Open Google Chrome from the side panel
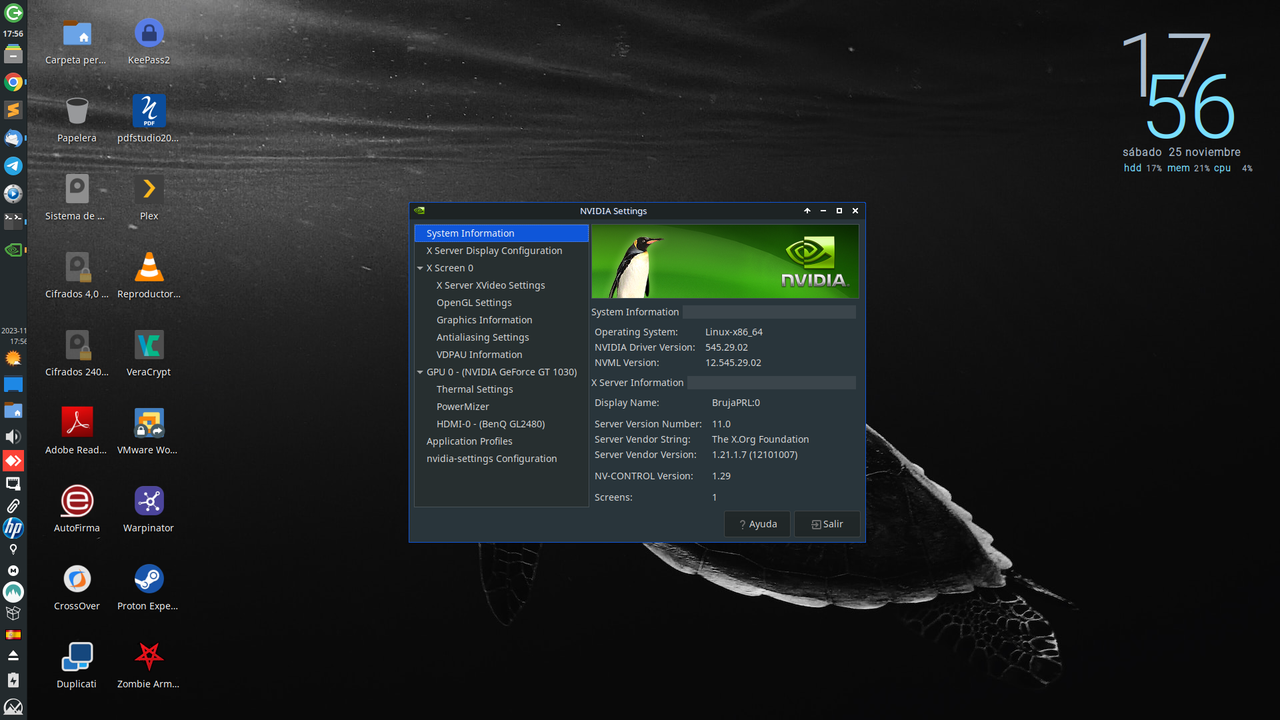This screenshot has height=720, width=1280. (13, 82)
